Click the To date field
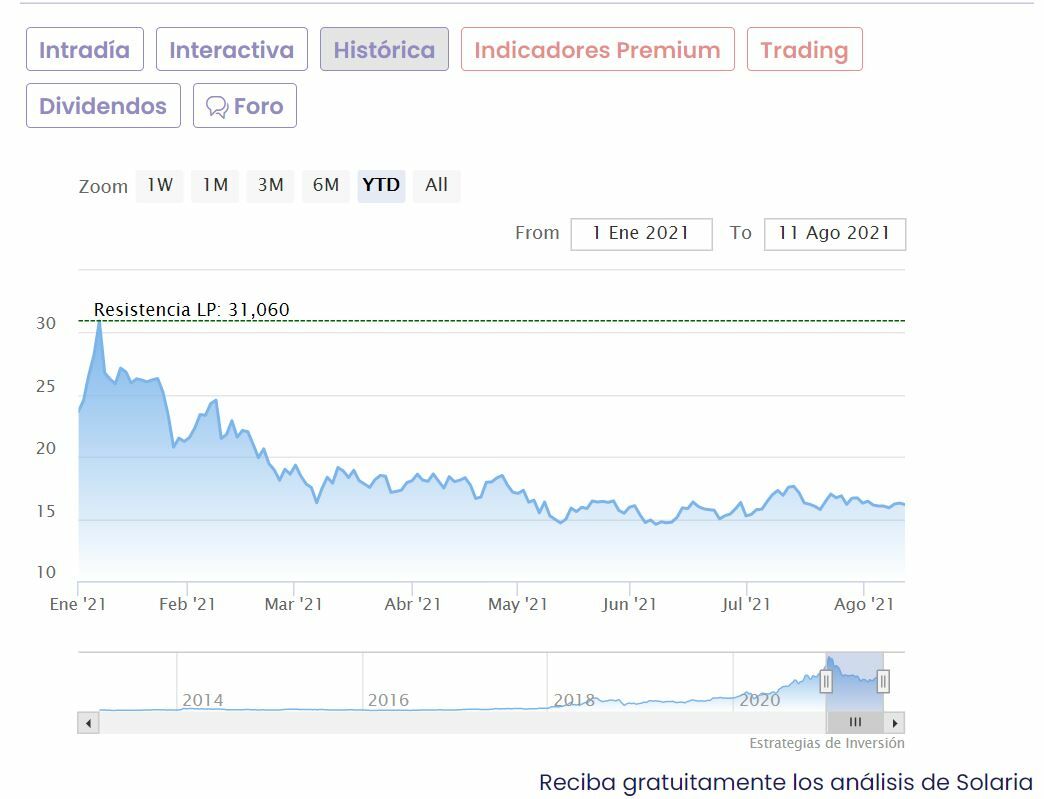1044x799 pixels. (x=834, y=234)
